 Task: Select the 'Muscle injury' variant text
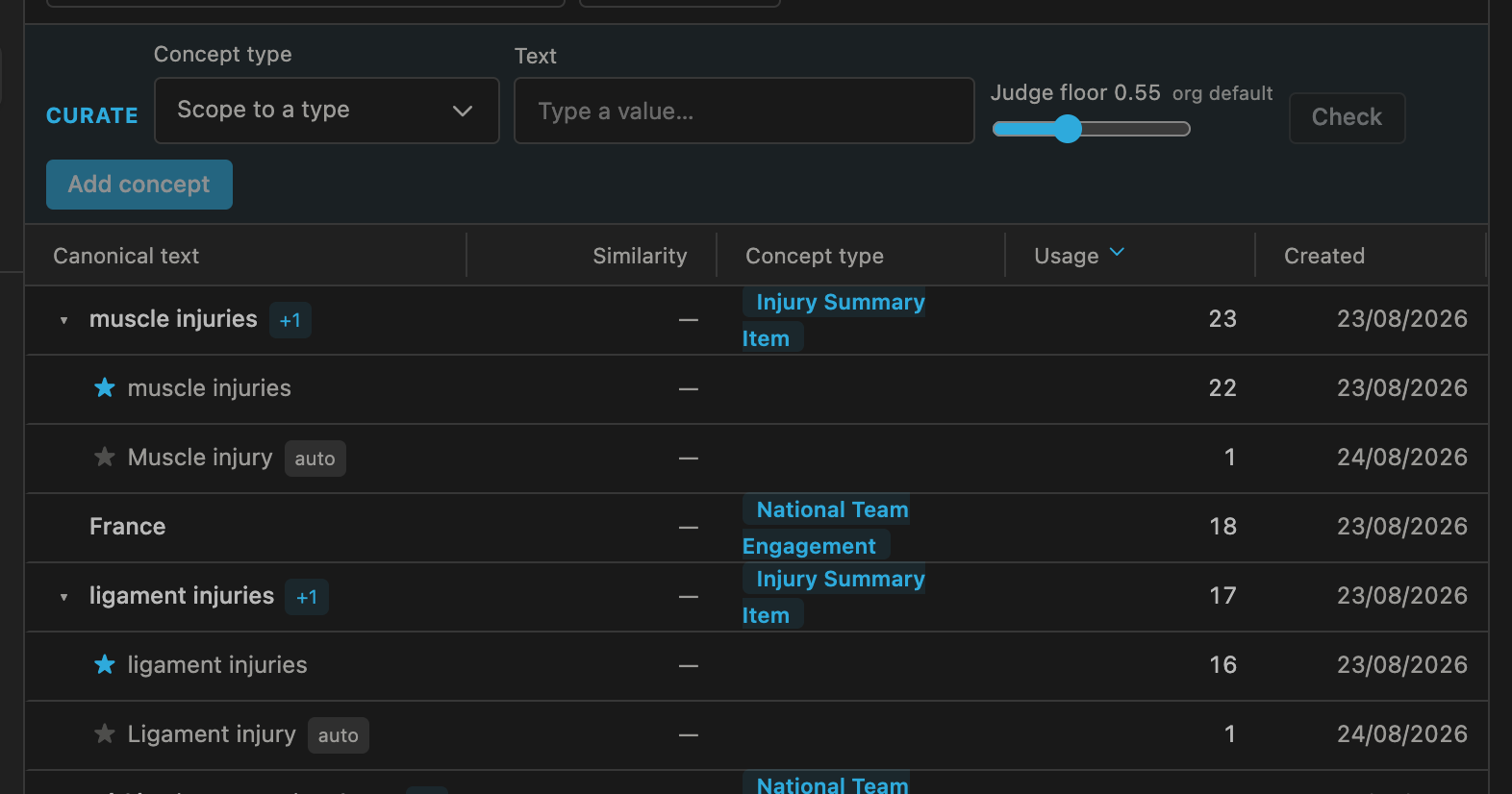[x=200, y=458]
